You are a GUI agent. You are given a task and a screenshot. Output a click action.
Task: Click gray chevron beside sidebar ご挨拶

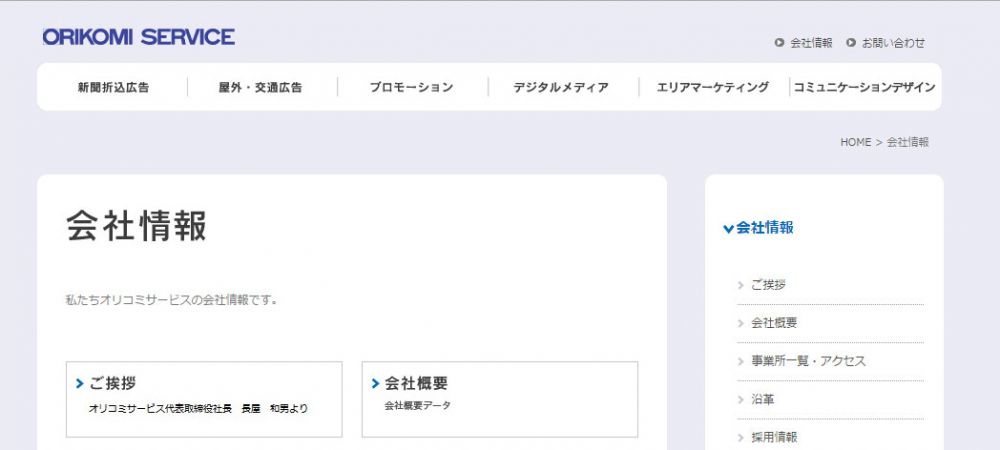740,285
